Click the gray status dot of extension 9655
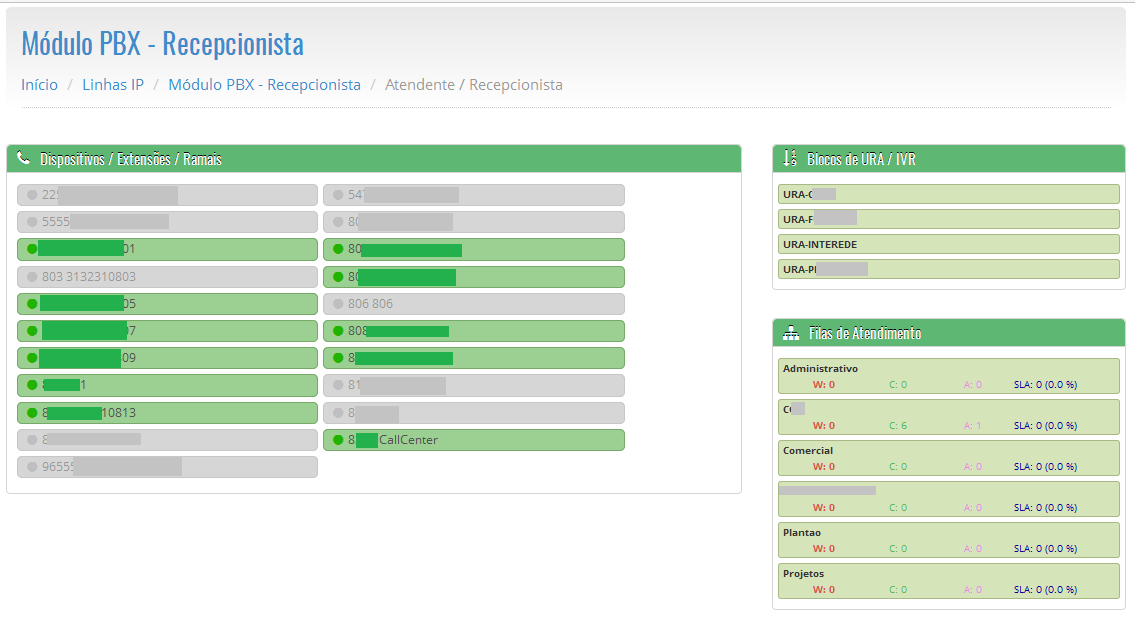The image size is (1135, 633). pyautogui.click(x=32, y=467)
